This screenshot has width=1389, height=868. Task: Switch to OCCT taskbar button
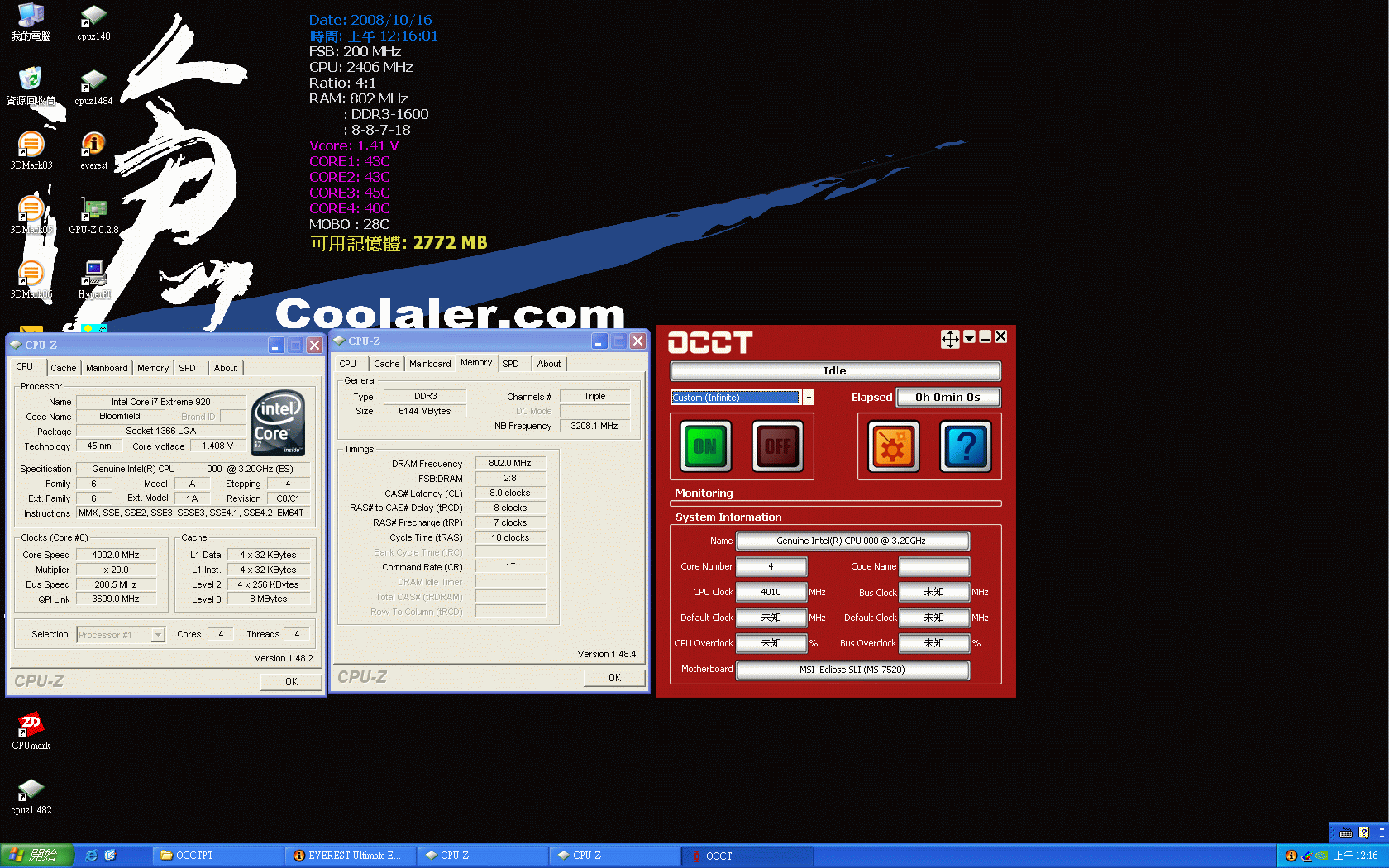tap(747, 856)
